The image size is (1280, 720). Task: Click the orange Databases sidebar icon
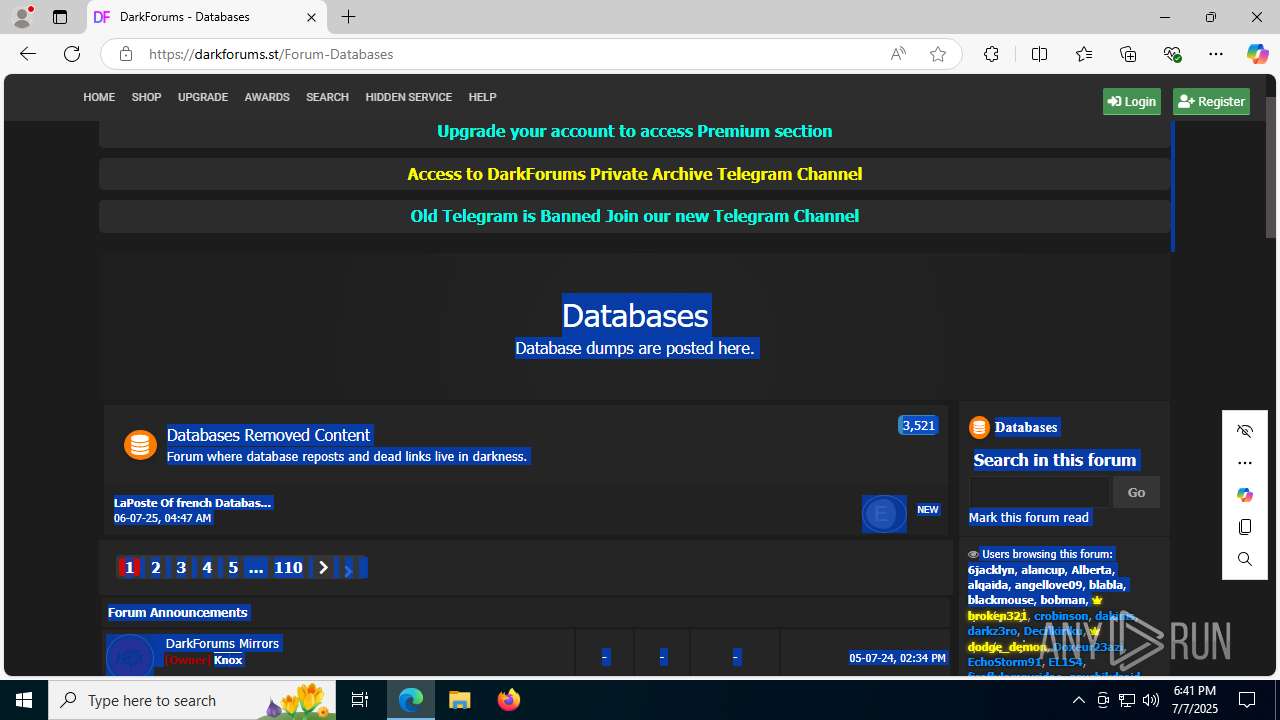(x=979, y=428)
